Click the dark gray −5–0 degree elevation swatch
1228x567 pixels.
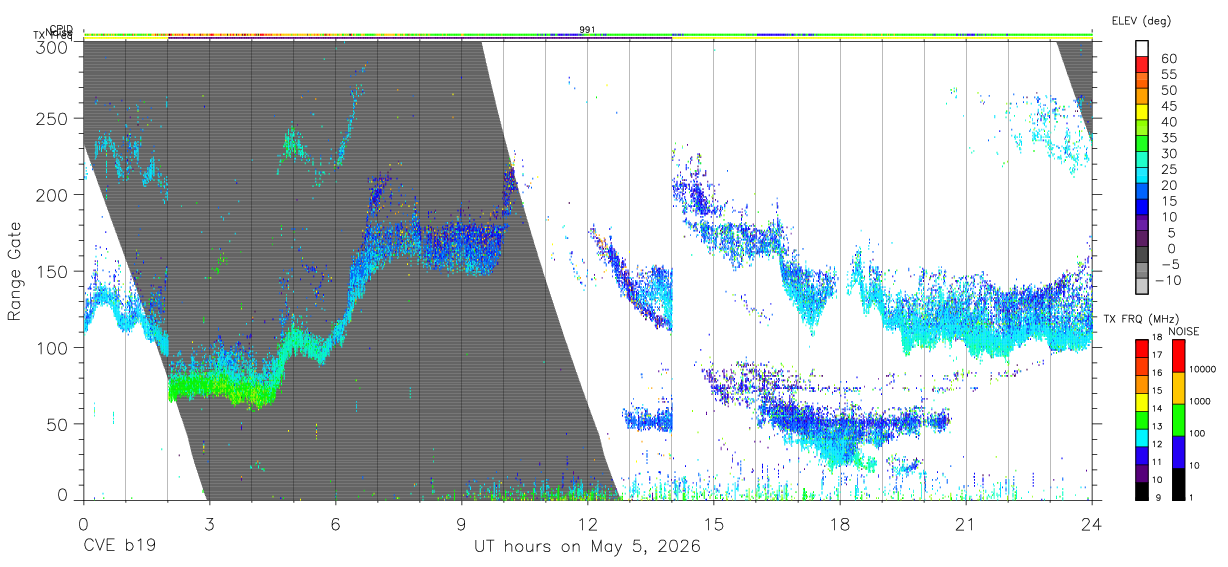pyautogui.click(x=1143, y=256)
